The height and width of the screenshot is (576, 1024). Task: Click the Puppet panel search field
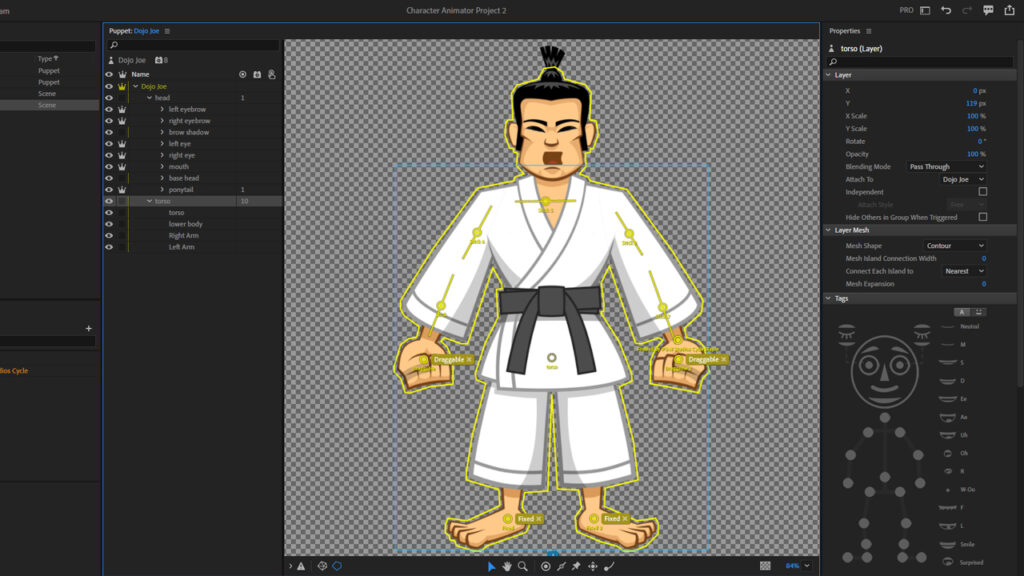pyautogui.click(x=195, y=45)
